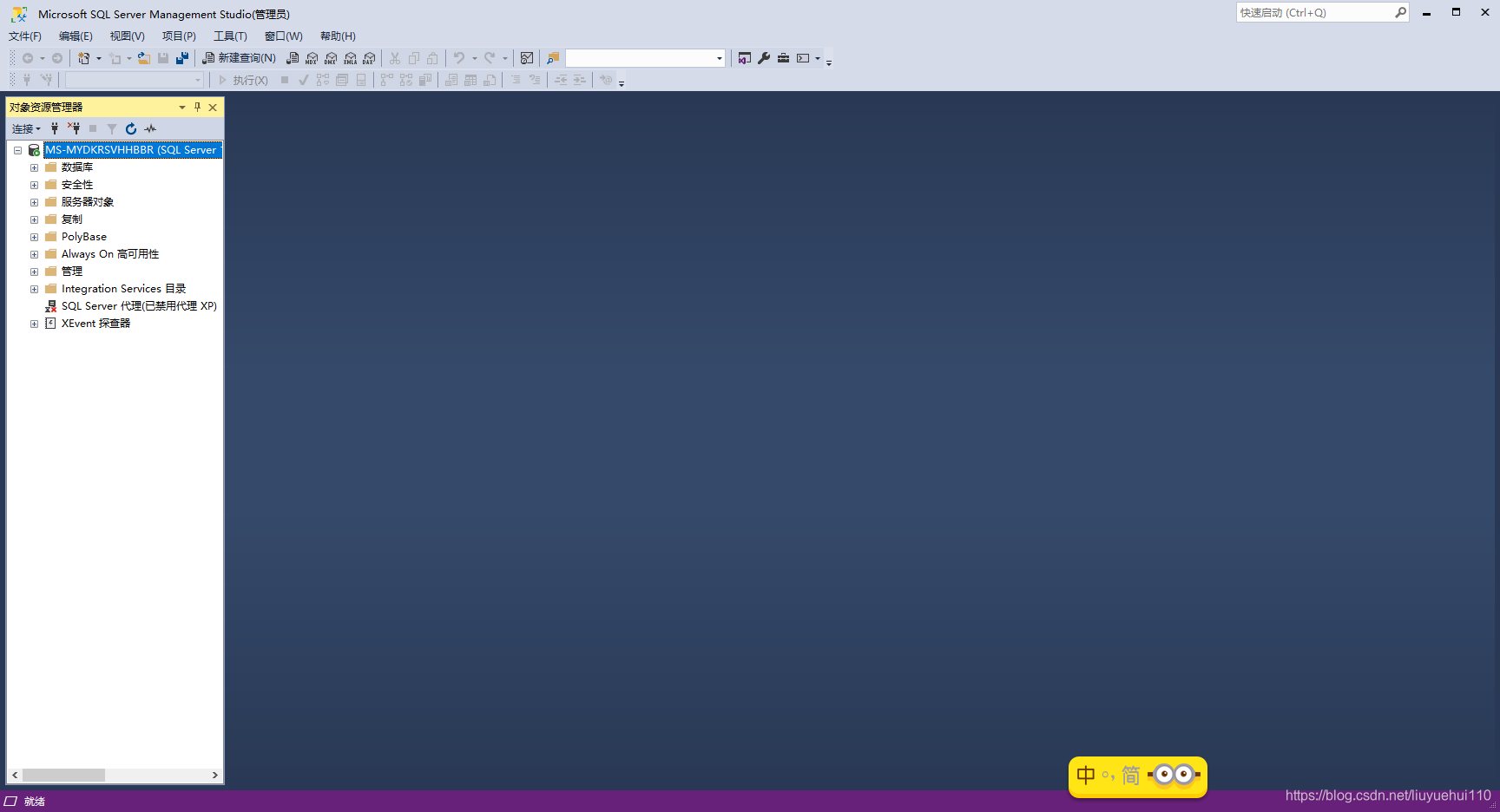
Task: Click the Find text input box
Action: 640,58
